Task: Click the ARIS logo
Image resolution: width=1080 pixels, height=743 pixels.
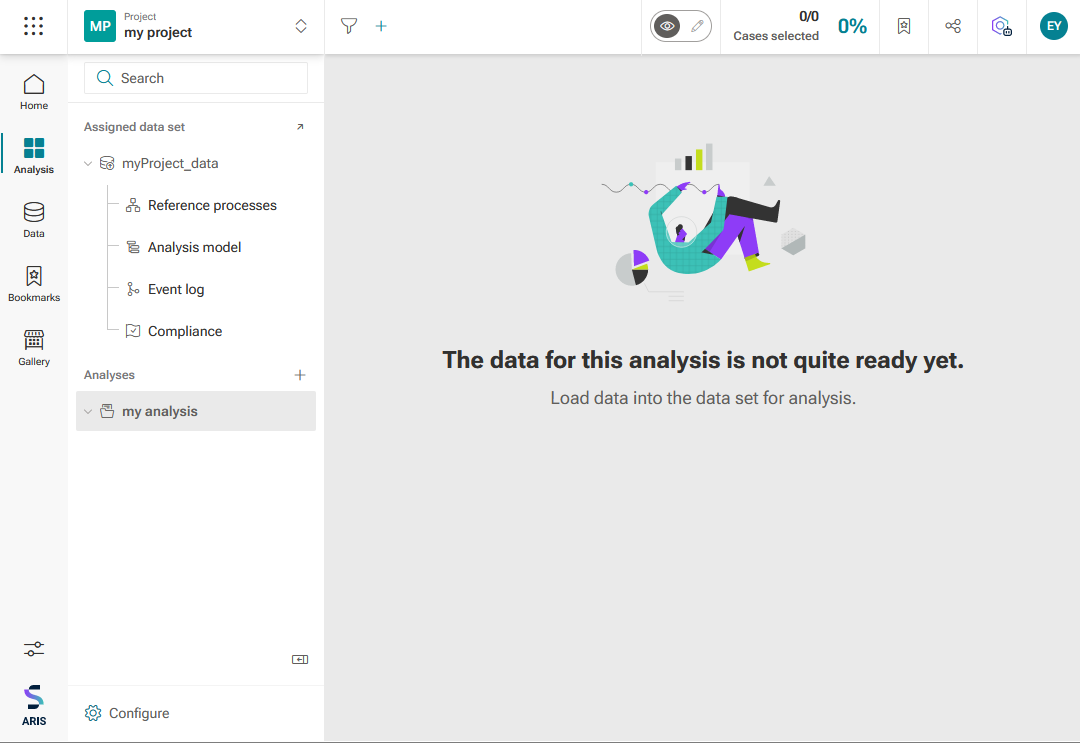Action: tap(34, 705)
